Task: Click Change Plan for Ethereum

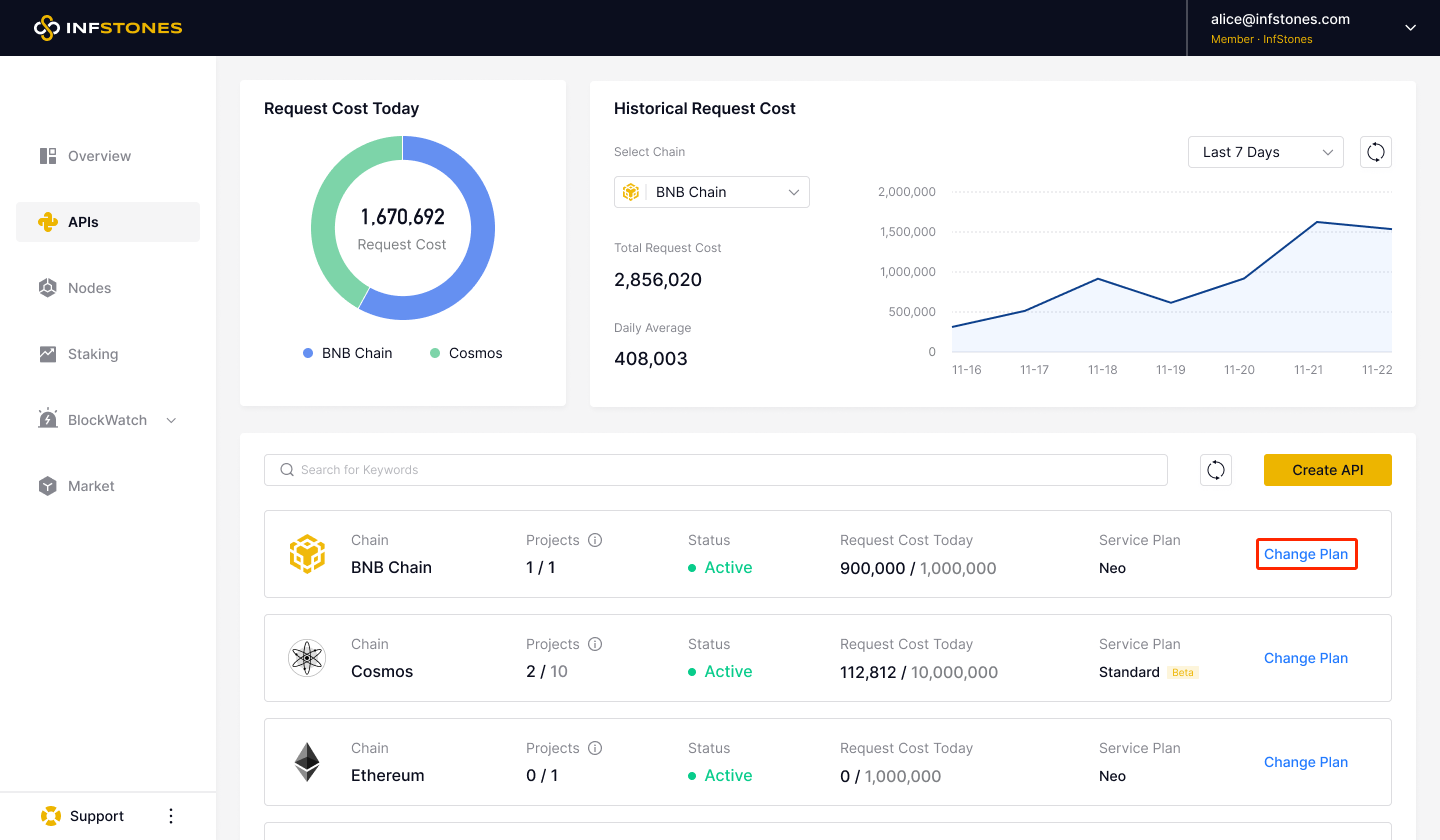Action: tap(1306, 762)
